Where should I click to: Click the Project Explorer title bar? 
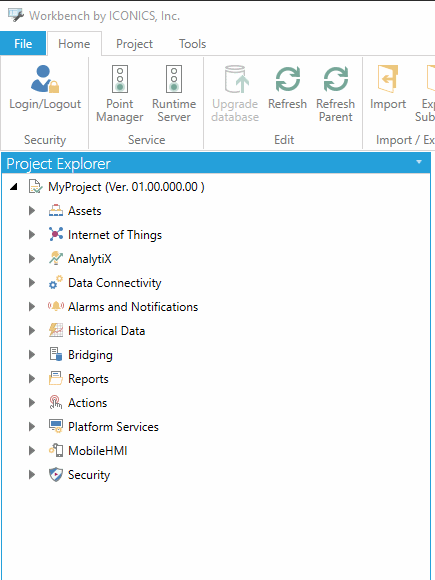tap(216, 163)
